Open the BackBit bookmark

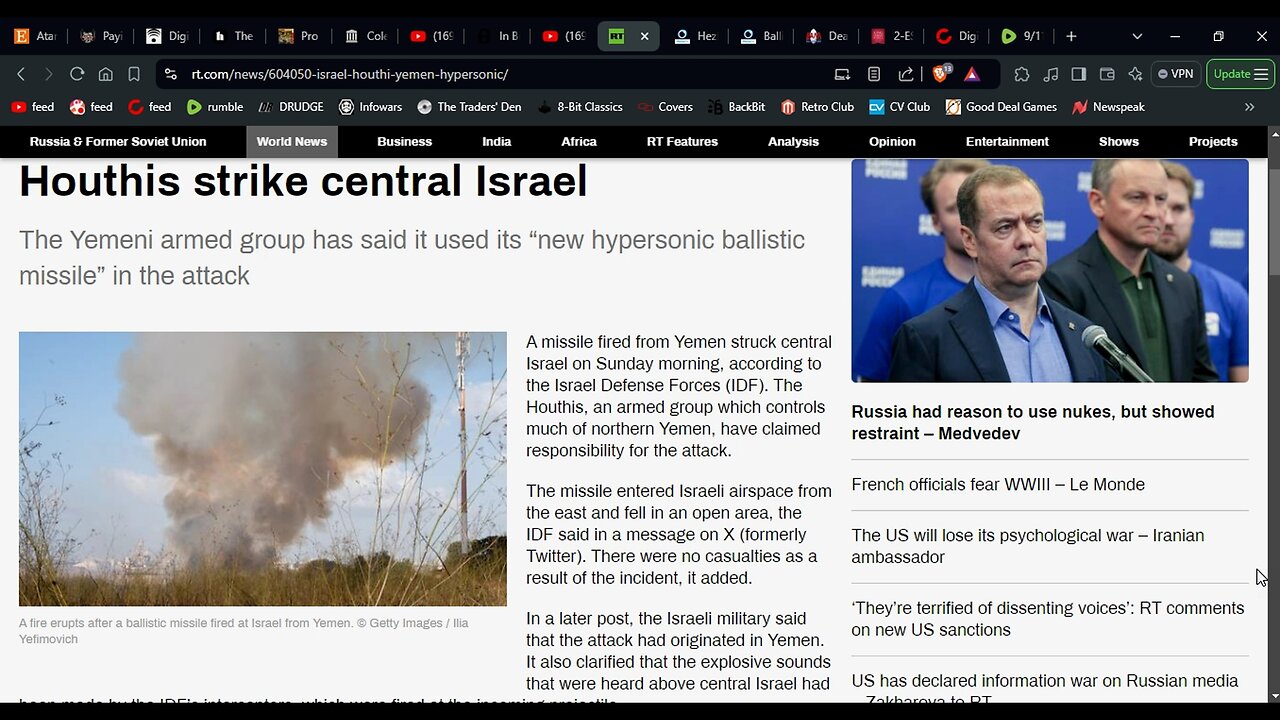pyautogui.click(x=738, y=107)
